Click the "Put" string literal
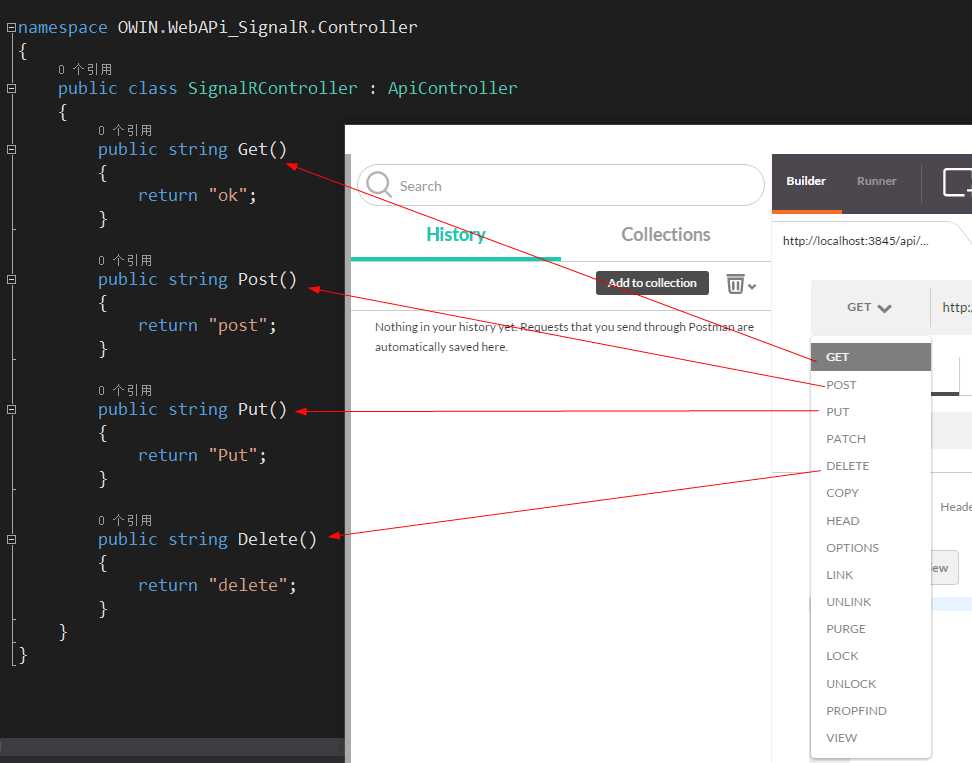972x763 pixels. [232, 456]
